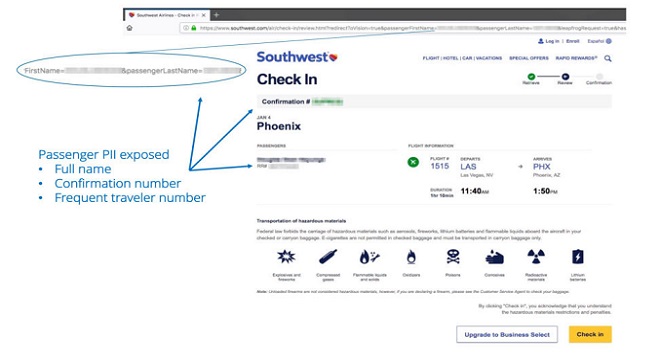Click the search magnifier icon in Southwest header
660x360 pixels.
(608, 59)
